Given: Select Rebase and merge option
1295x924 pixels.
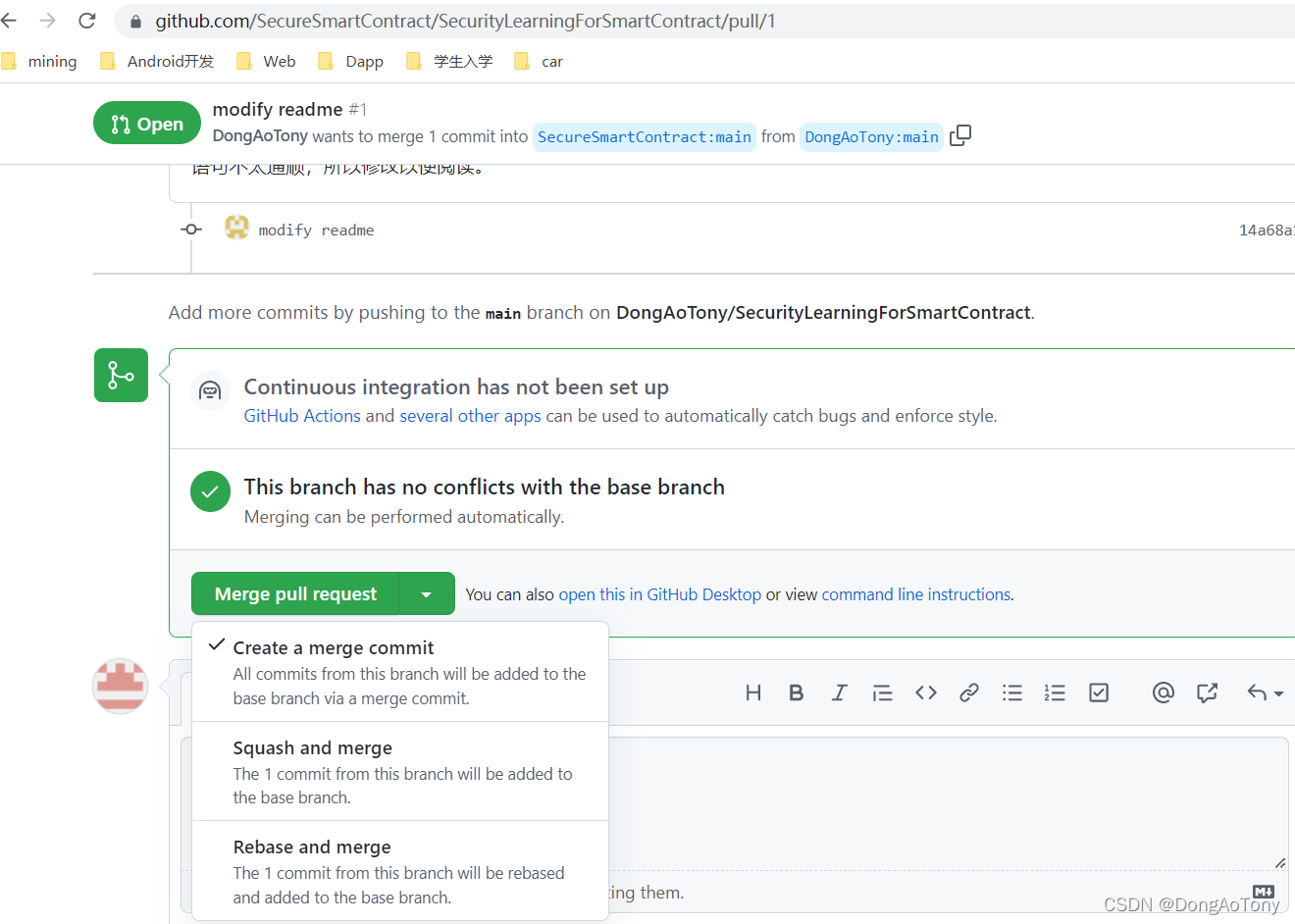Looking at the screenshot, I should click(x=400, y=871).
